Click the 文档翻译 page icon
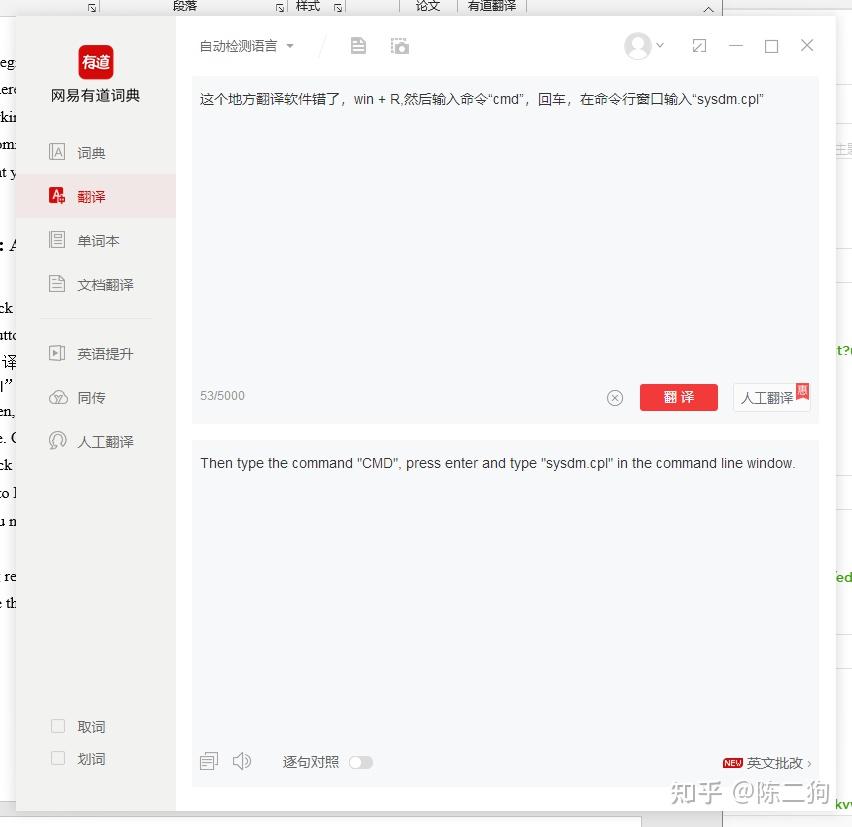The height and width of the screenshot is (827, 852). click(57, 283)
